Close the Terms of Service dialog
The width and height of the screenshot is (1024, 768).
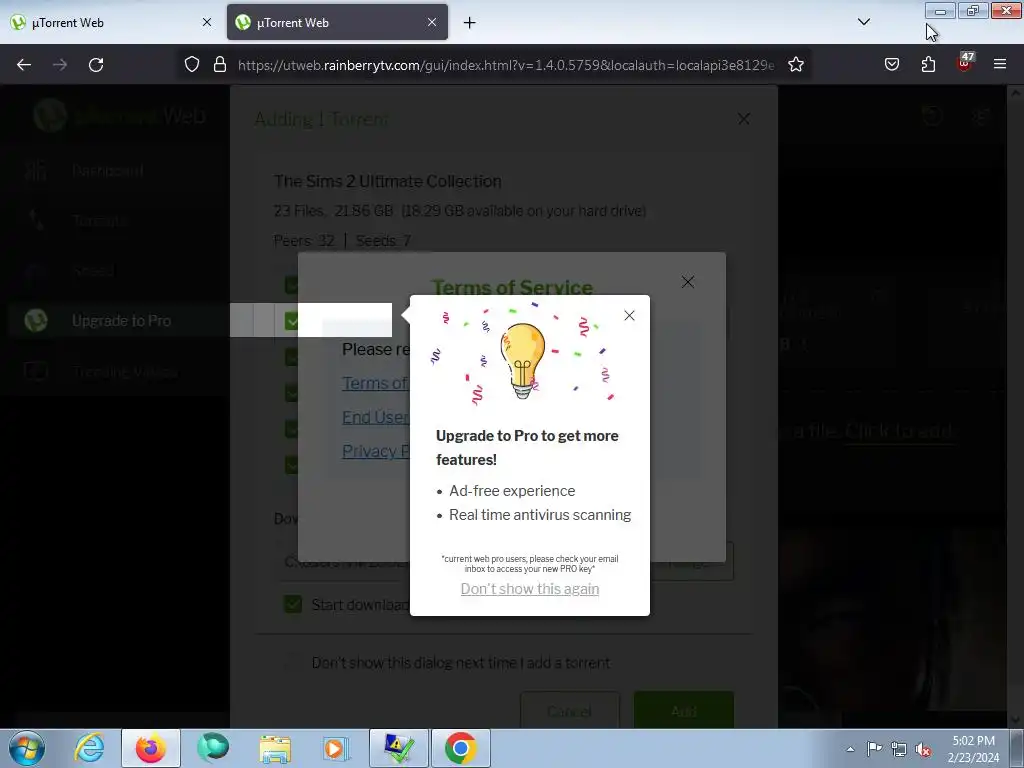click(x=688, y=281)
